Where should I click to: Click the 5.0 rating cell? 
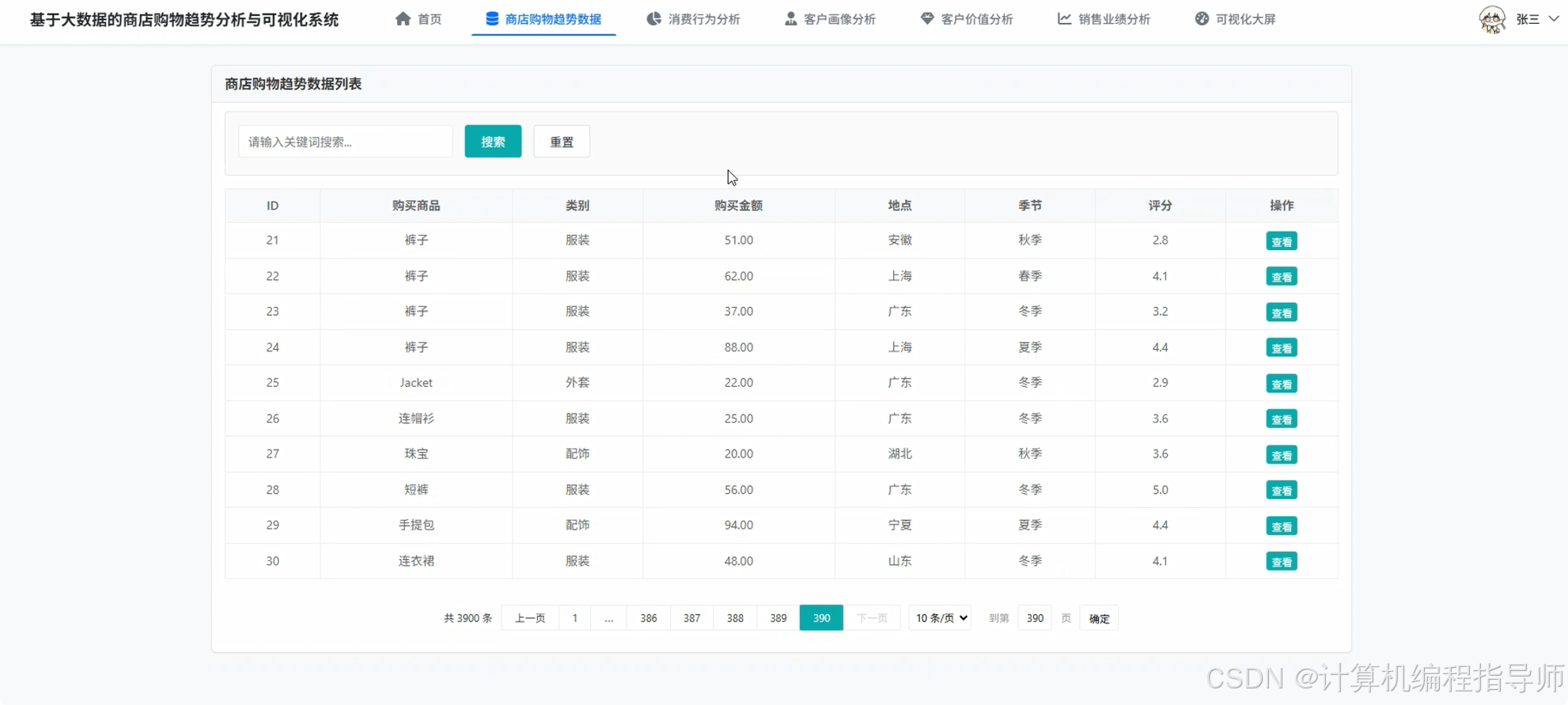point(1161,490)
